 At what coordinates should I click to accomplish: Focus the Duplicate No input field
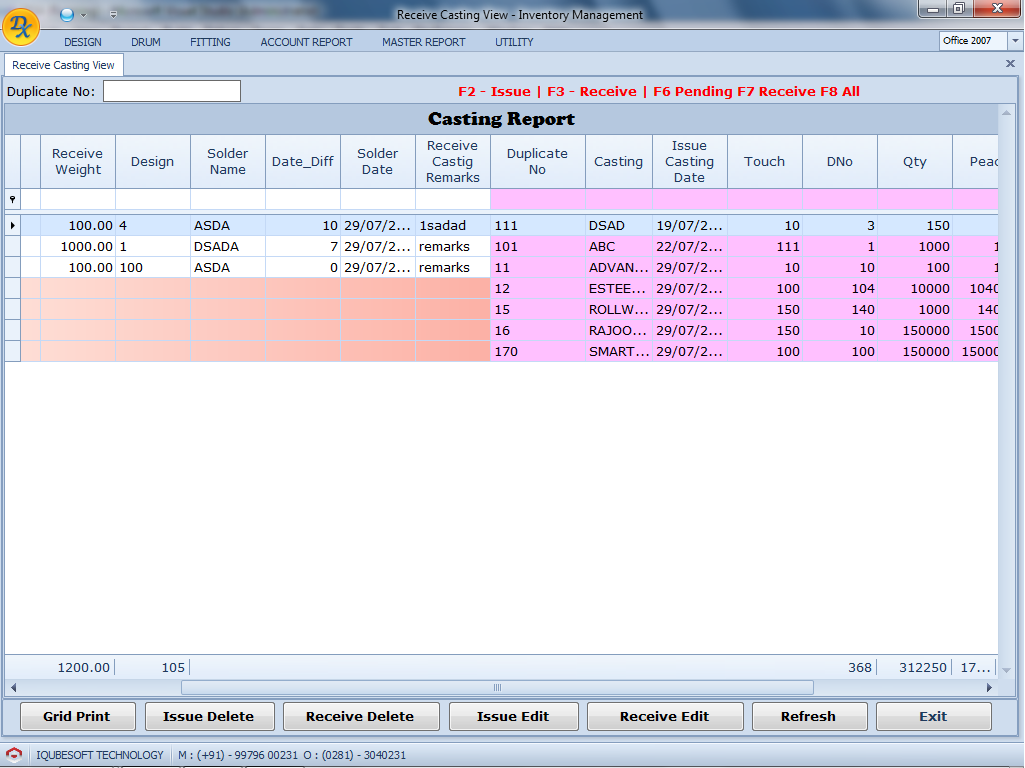[x=172, y=91]
